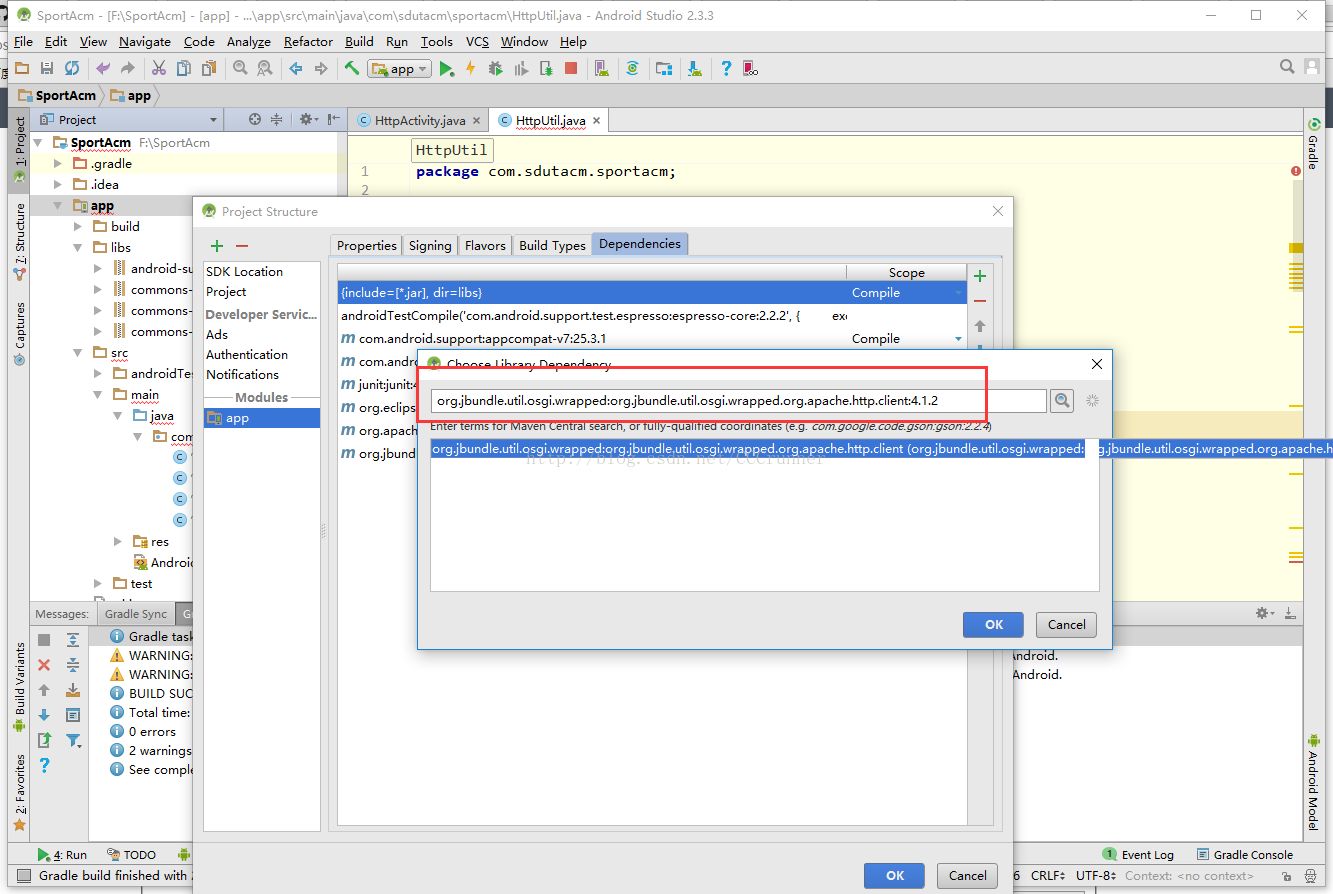The width and height of the screenshot is (1333, 894).
Task: Open the Compile scope dropdown for appcompat-v7
Action: point(959,339)
